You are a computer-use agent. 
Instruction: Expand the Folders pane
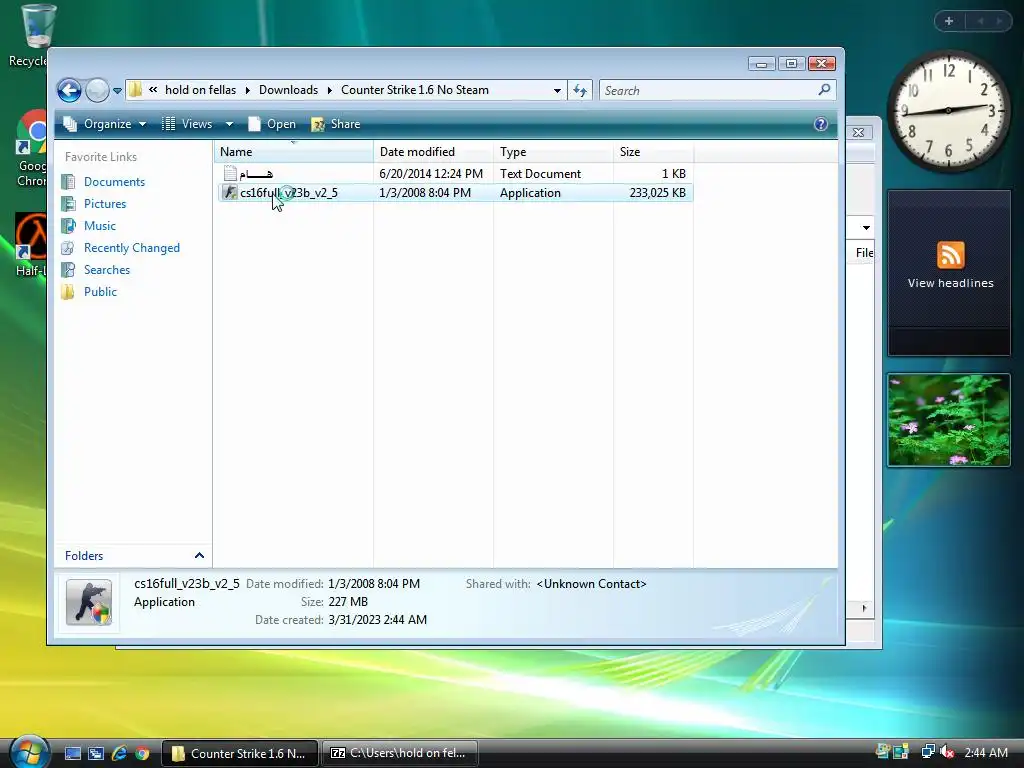coord(199,556)
